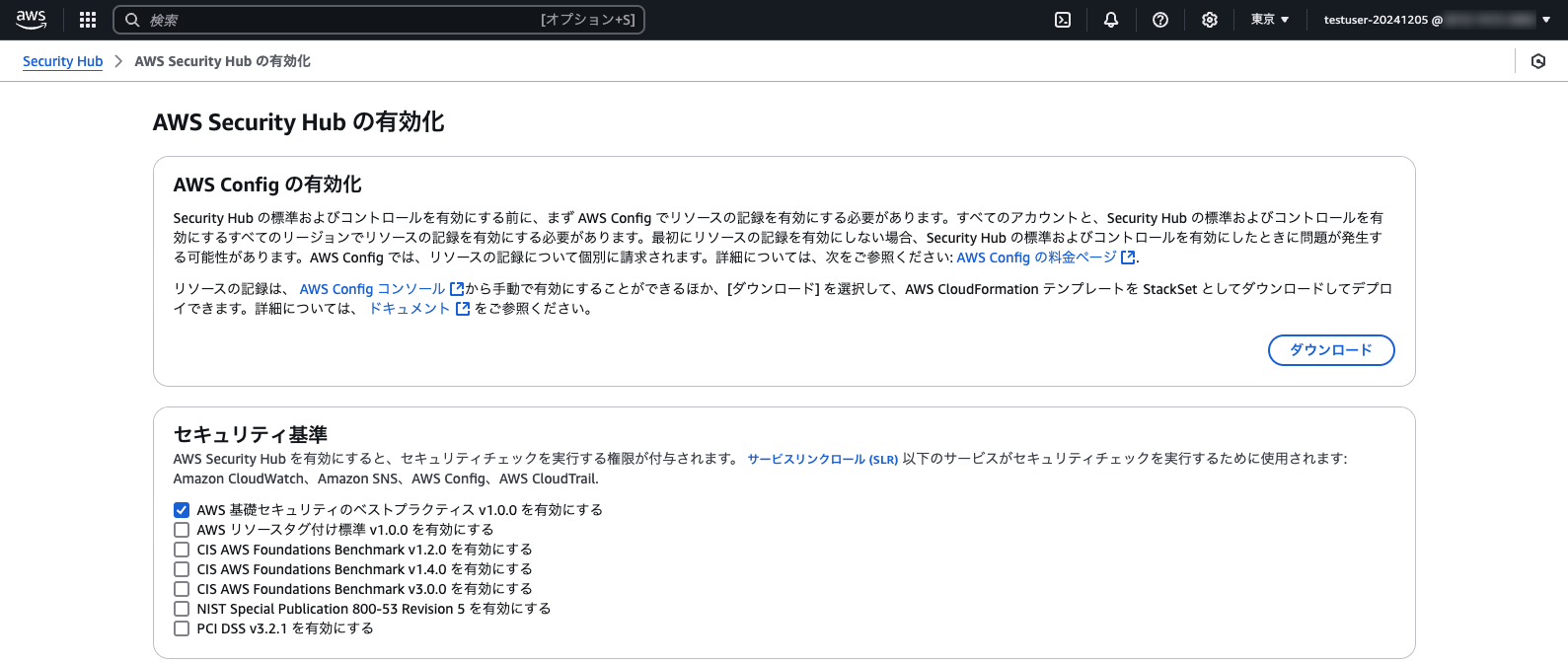The height and width of the screenshot is (664, 1568).
Task: Click the AWS Security Hub の有効化 page heading
Action: [299, 122]
